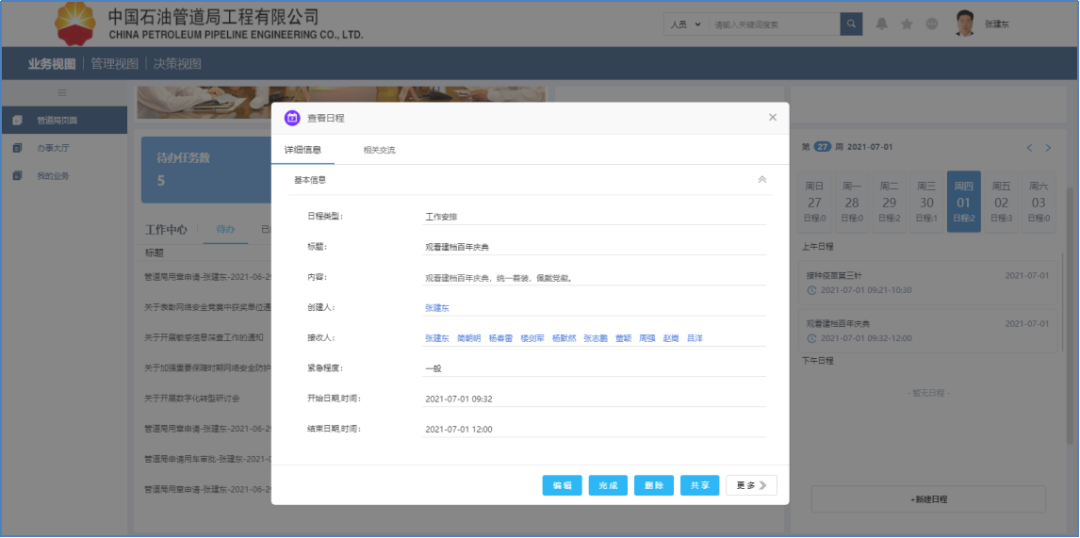Expand the 更多 button menu
1080x538 pixels.
[x=751, y=485]
